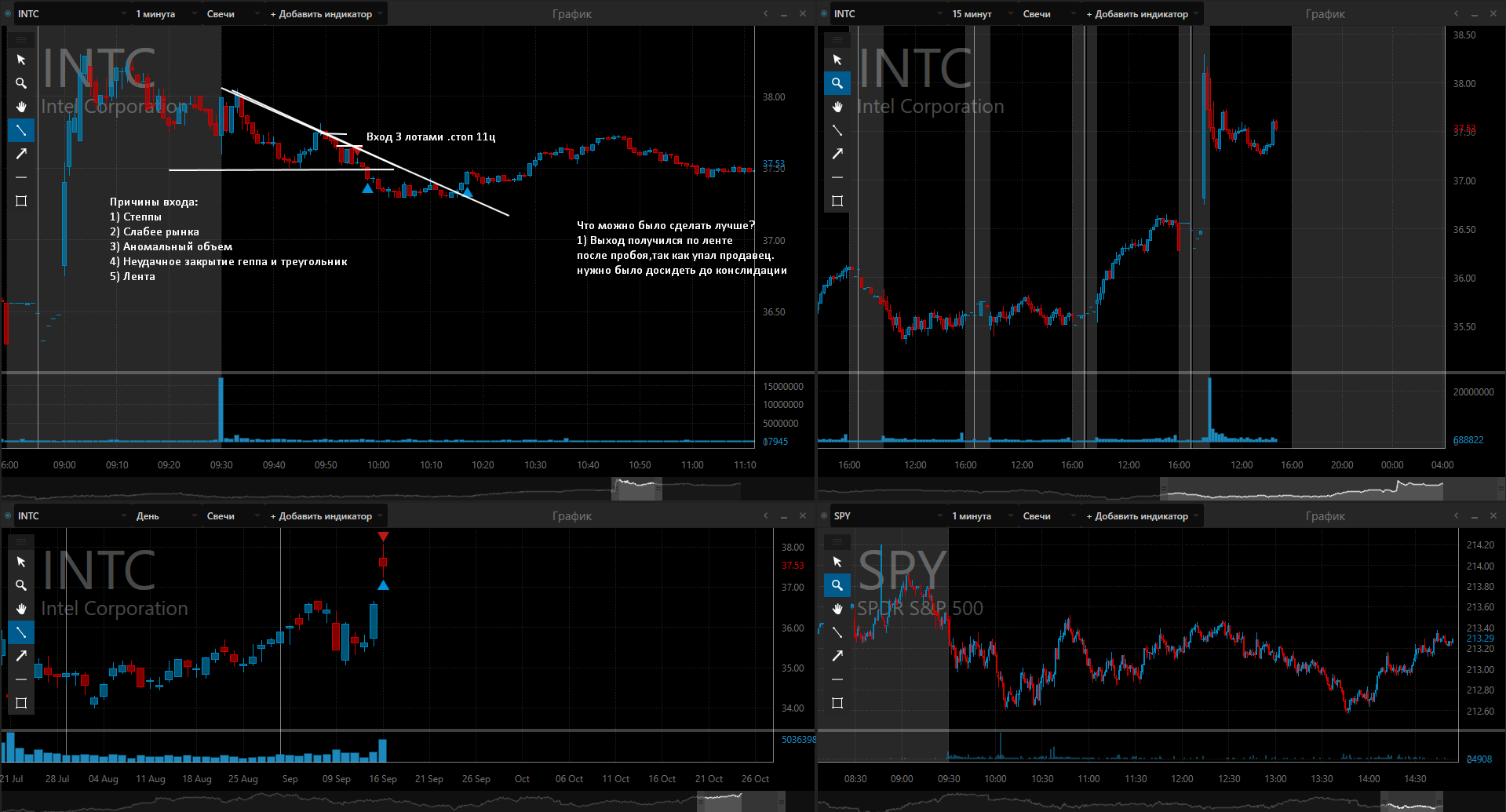Select rectangle tool in INTC 15-minute chart

pos(837,201)
